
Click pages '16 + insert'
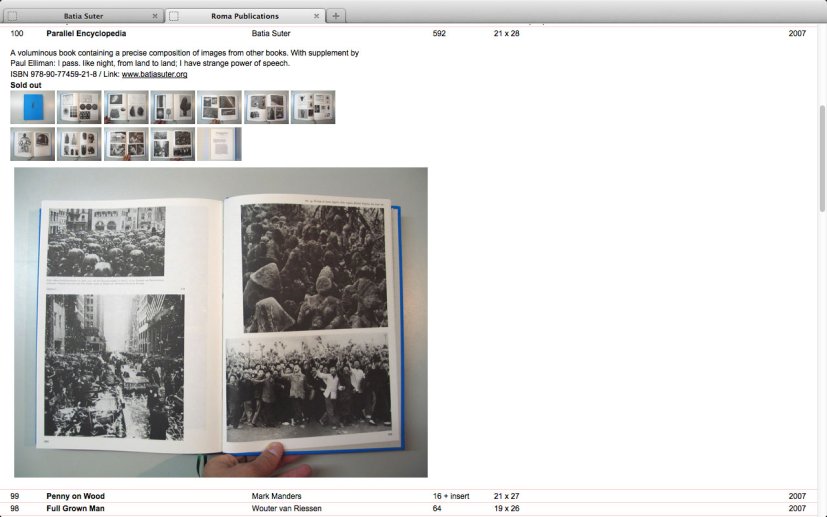coord(451,496)
